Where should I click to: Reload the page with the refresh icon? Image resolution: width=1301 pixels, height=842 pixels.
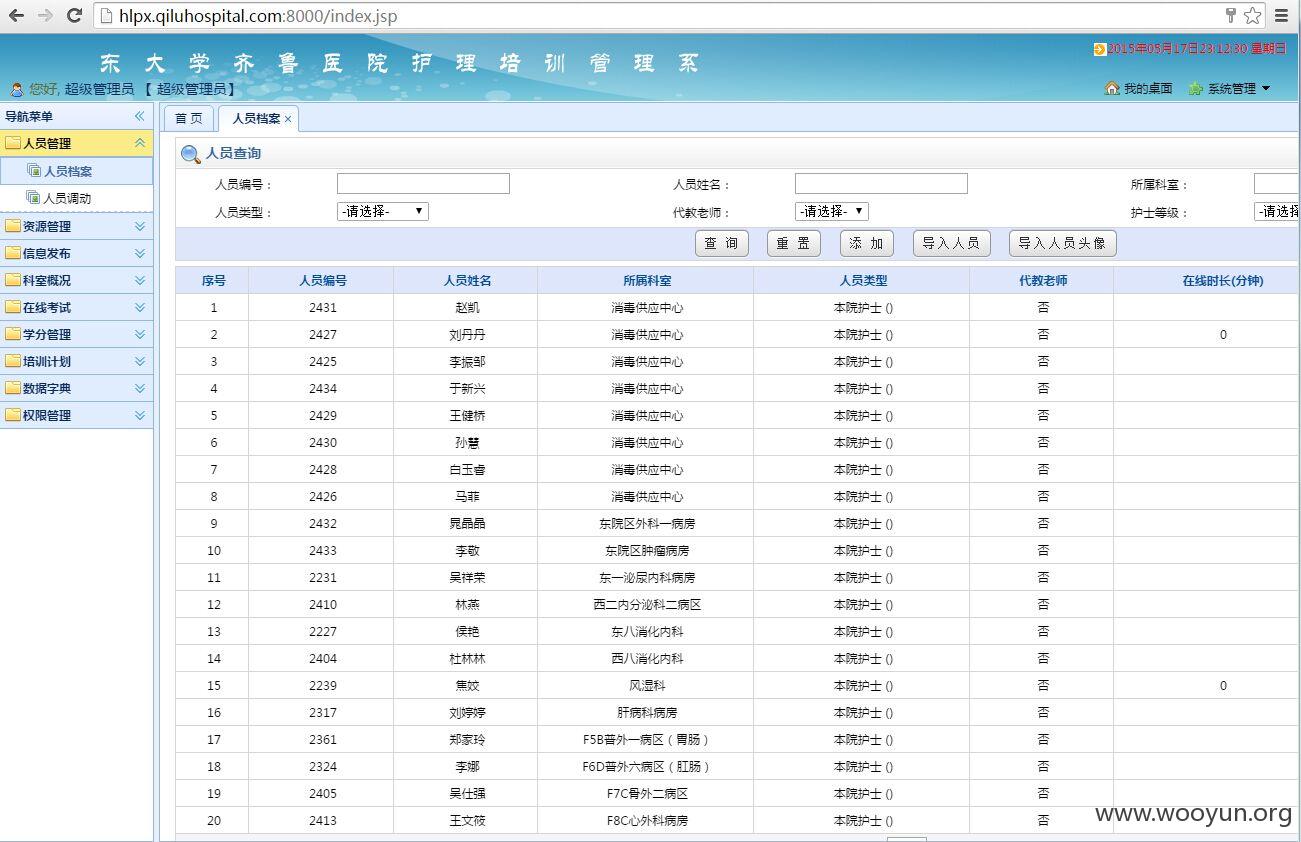[x=74, y=15]
